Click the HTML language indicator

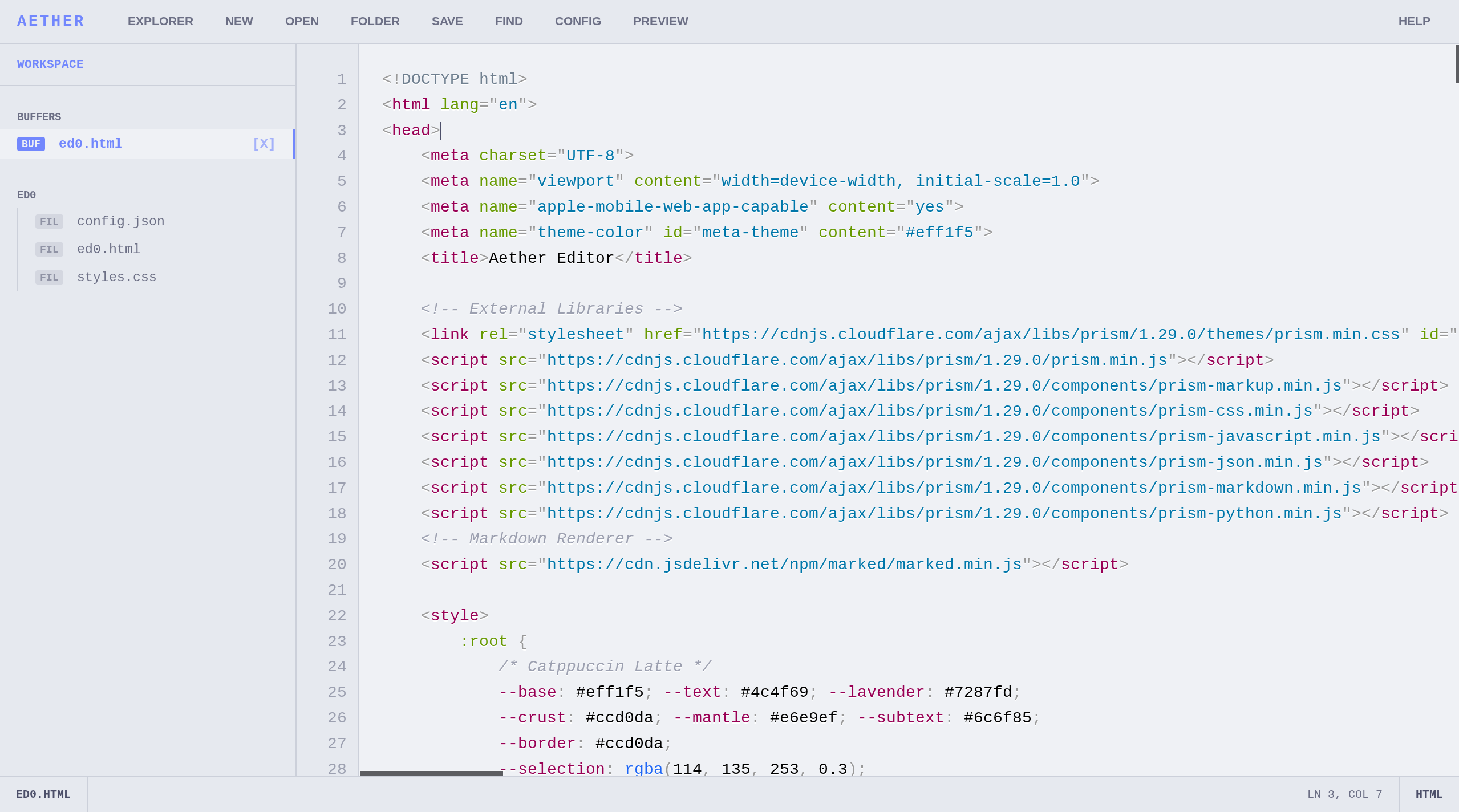(x=1428, y=794)
